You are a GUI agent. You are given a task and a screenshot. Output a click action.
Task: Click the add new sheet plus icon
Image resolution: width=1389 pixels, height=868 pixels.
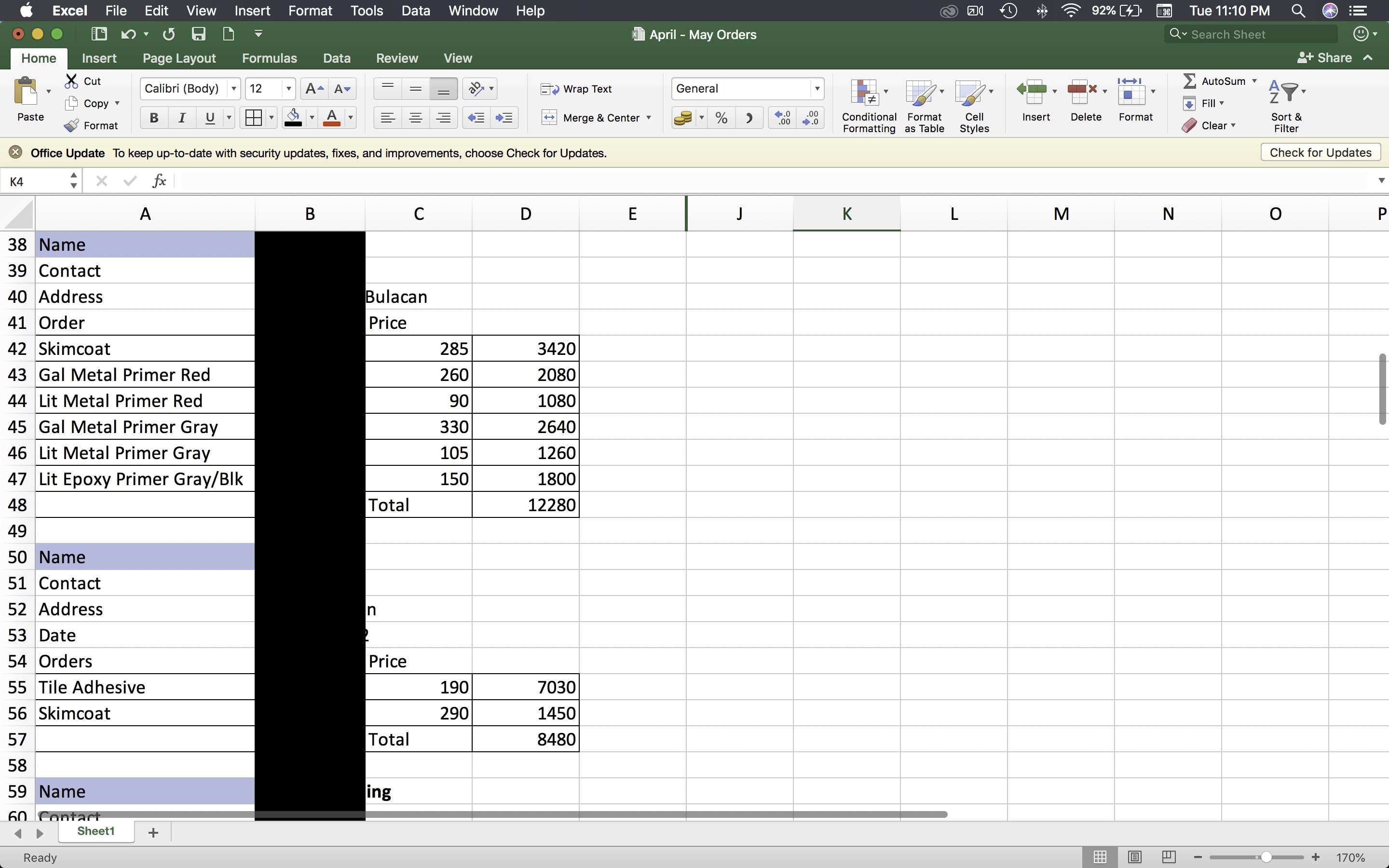pyautogui.click(x=153, y=832)
